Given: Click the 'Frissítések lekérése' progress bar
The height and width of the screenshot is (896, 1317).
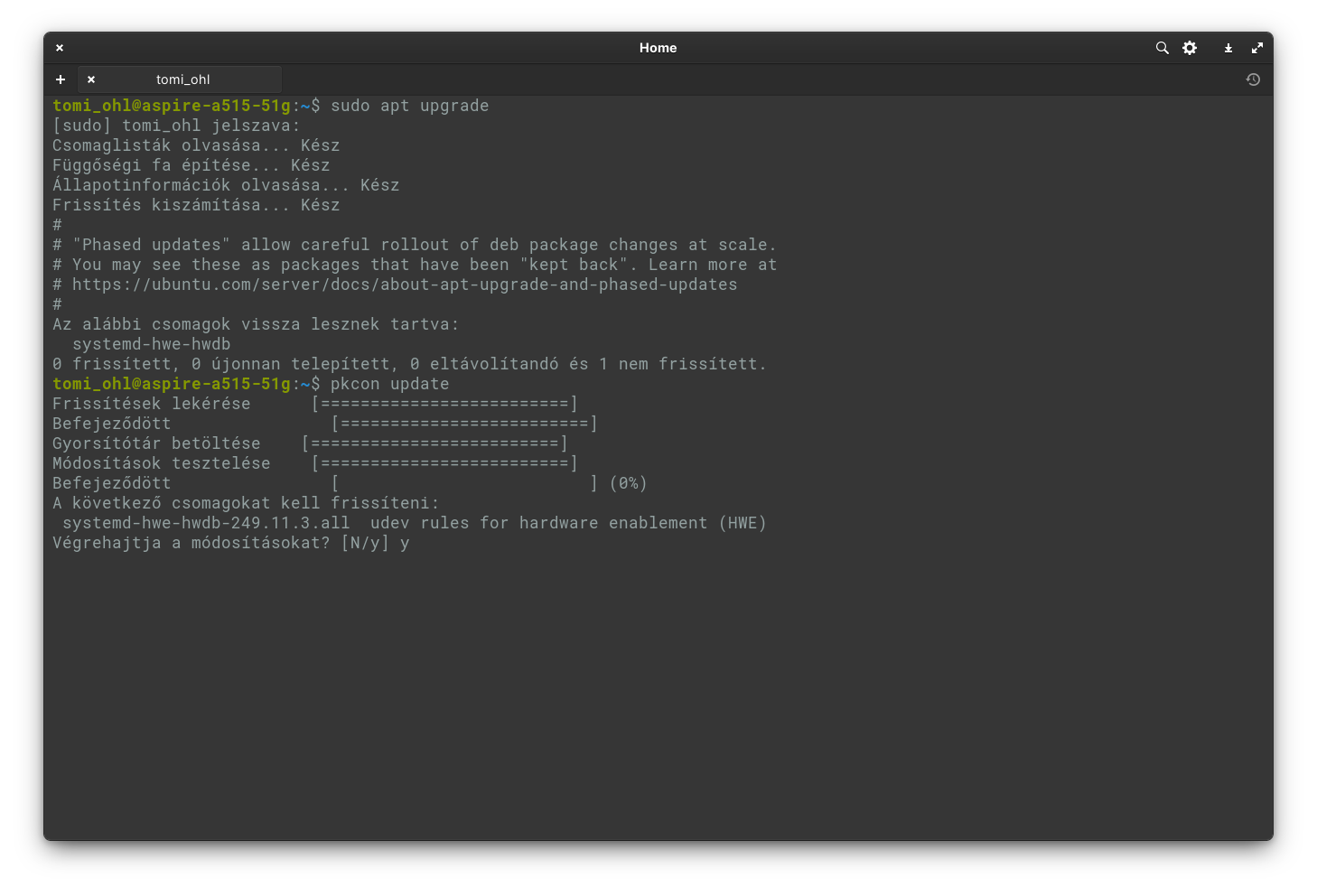Looking at the screenshot, I should click(444, 404).
